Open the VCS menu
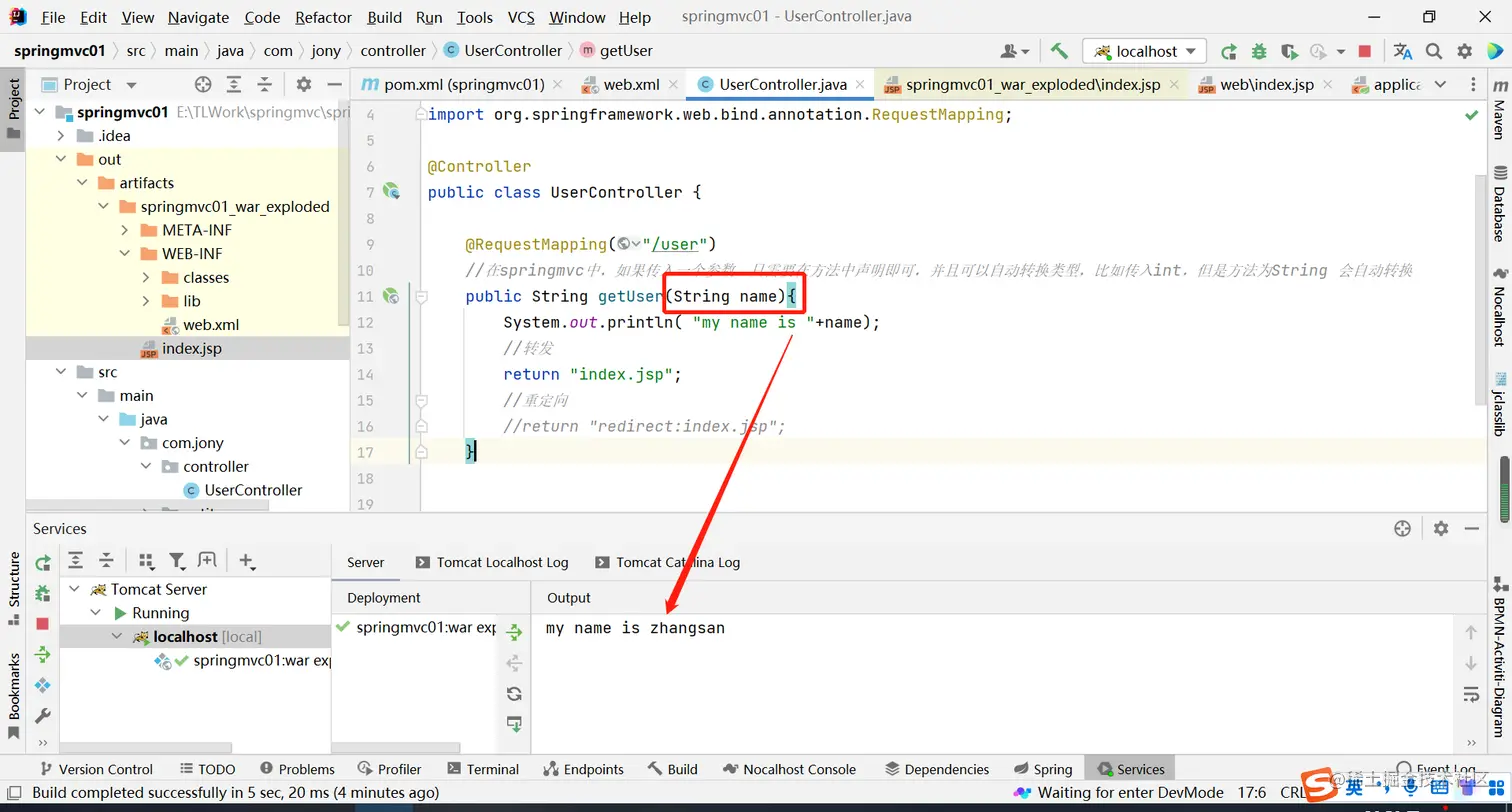The image size is (1512, 812). (x=521, y=17)
